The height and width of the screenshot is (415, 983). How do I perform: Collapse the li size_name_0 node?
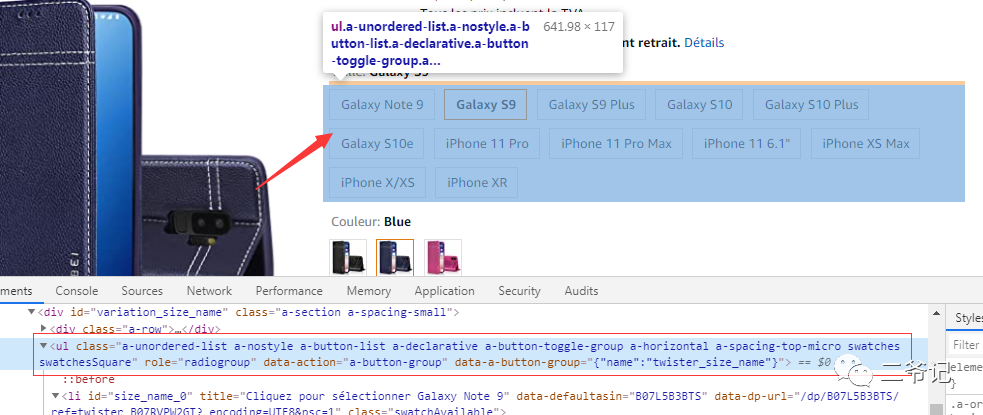56,396
